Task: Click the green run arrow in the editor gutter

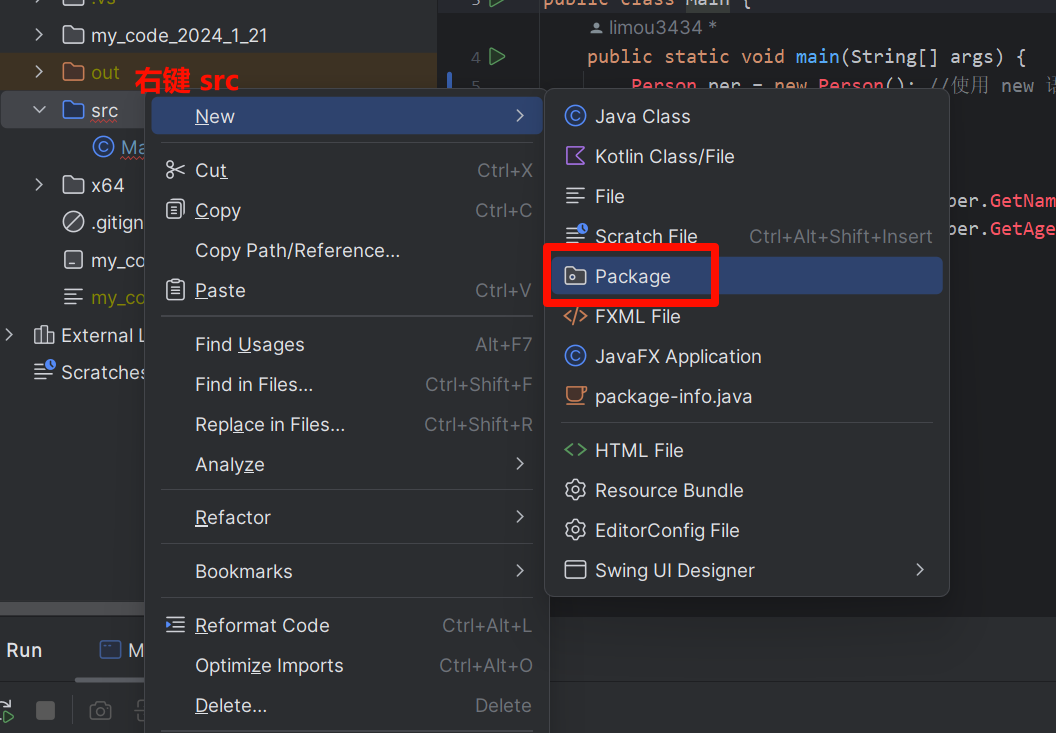Action: [498, 57]
